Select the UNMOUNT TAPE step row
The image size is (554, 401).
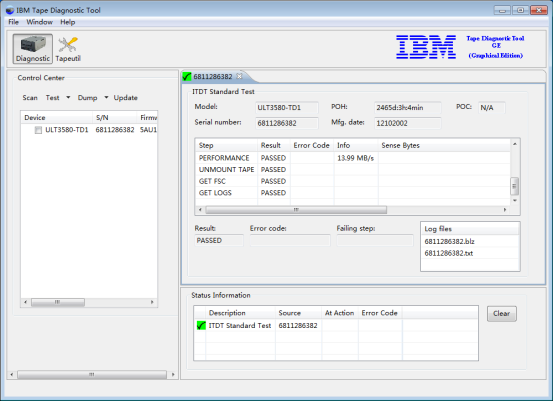coord(353,170)
